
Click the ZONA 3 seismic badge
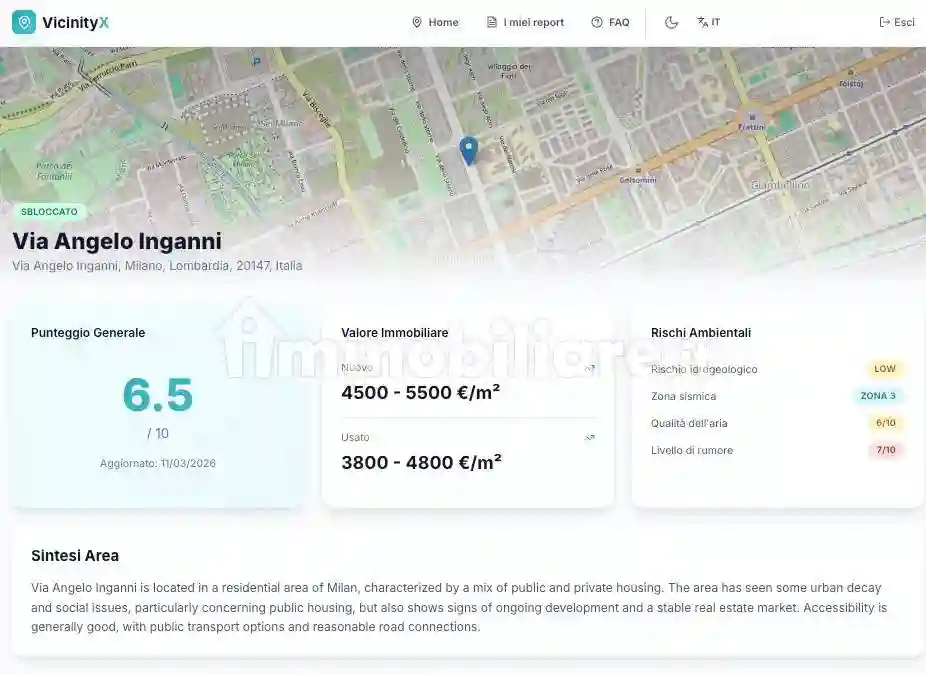pyautogui.click(x=878, y=396)
